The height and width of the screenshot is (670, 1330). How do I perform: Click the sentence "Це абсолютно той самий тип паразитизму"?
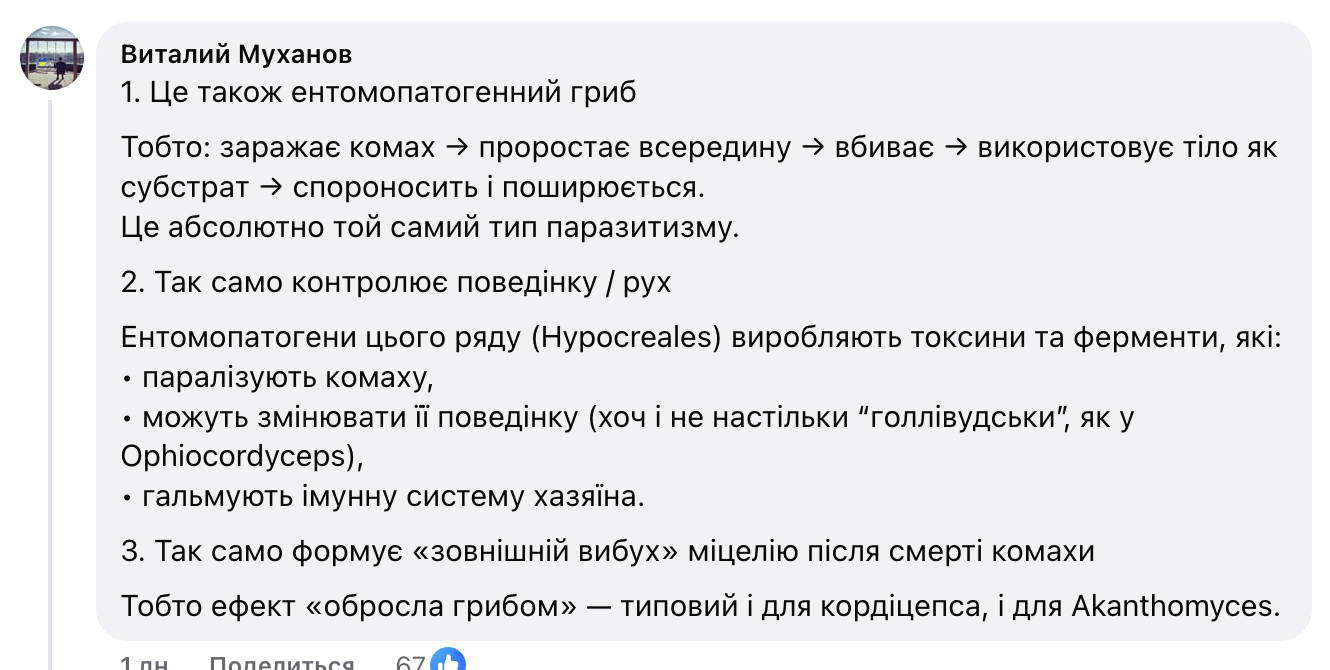(430, 228)
